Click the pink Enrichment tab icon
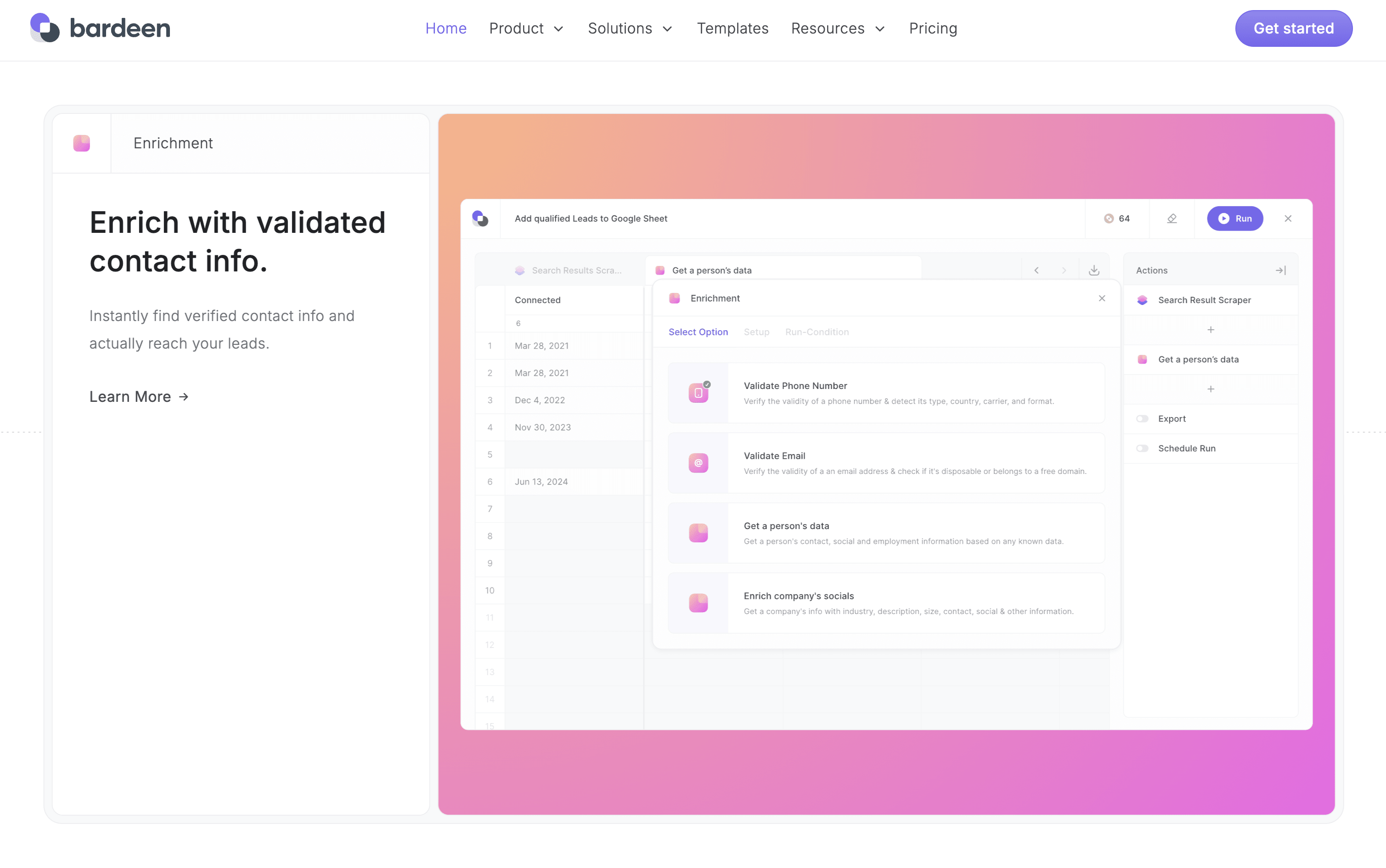Viewport: 1386px width, 868px height. pos(81,143)
